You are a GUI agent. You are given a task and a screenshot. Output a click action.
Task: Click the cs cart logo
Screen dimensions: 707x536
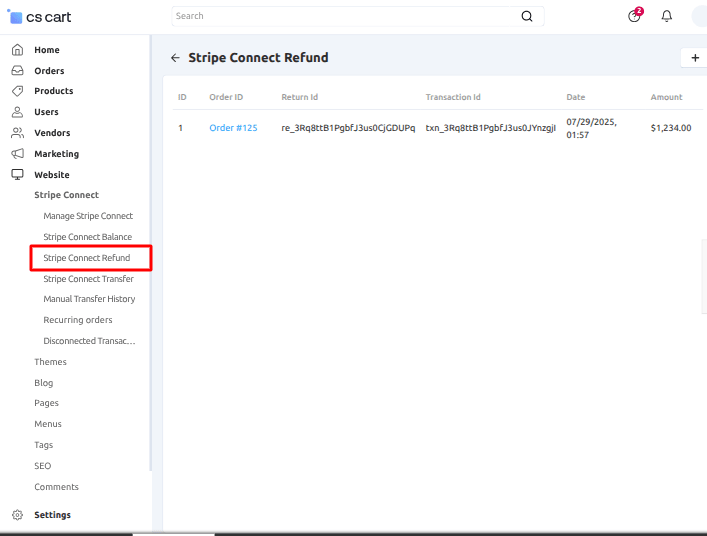[x=40, y=17]
